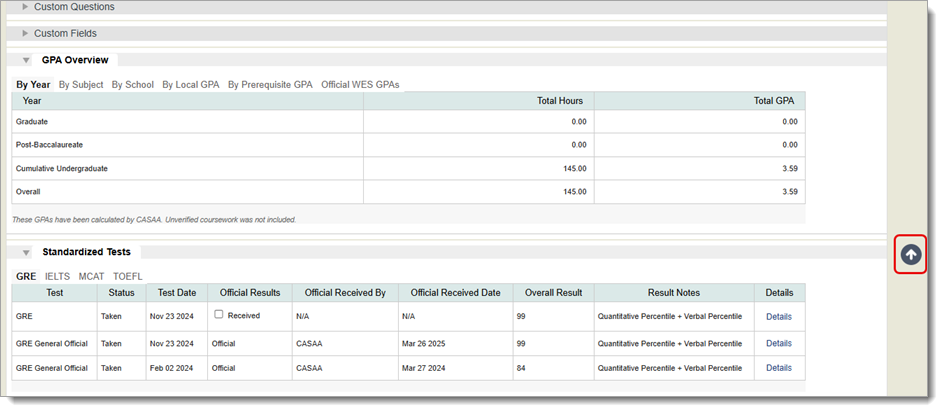Collapse the GPA Overview section
The width and height of the screenshot is (943, 412).
coord(26,60)
